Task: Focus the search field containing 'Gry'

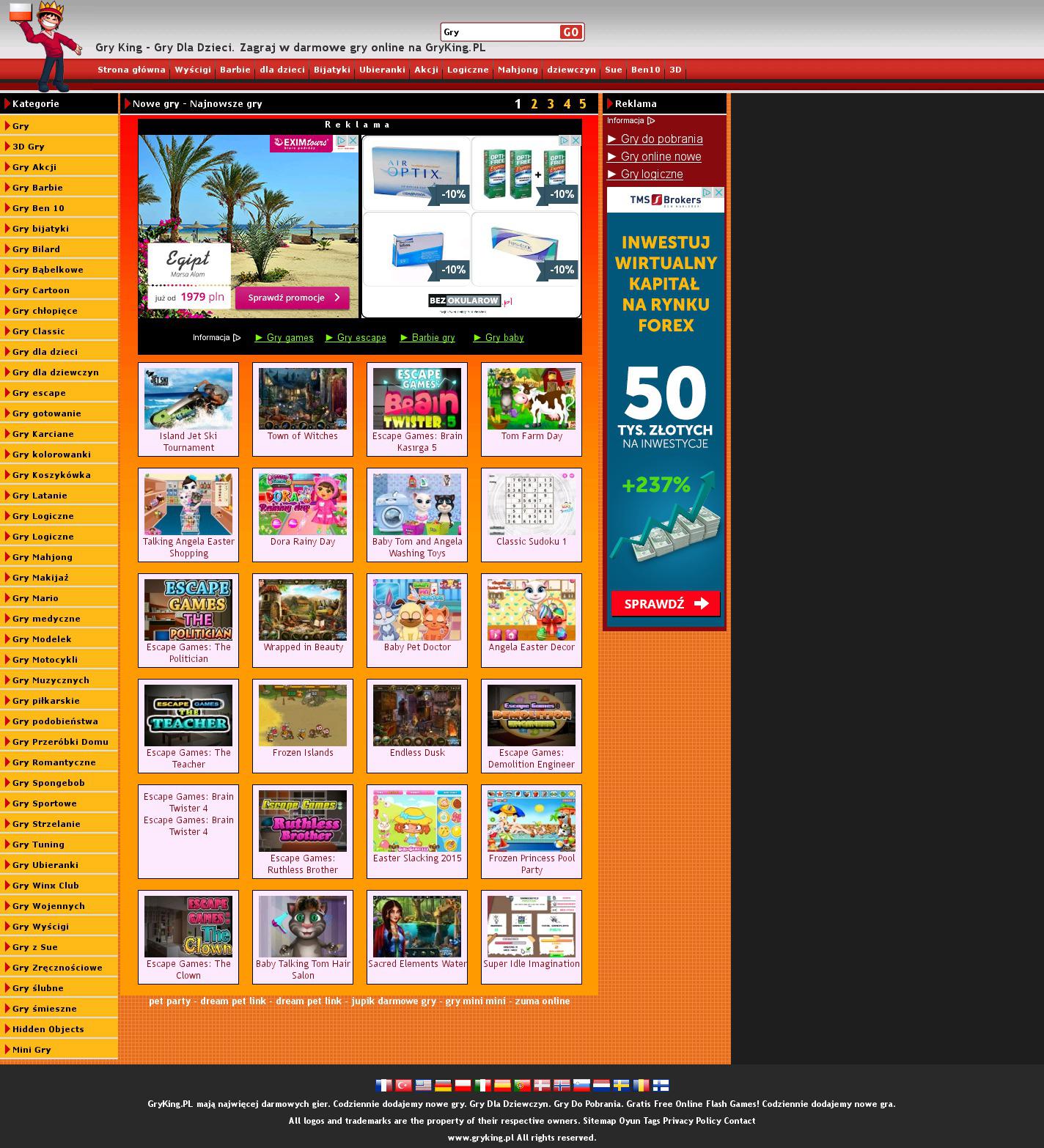Action: (x=500, y=32)
